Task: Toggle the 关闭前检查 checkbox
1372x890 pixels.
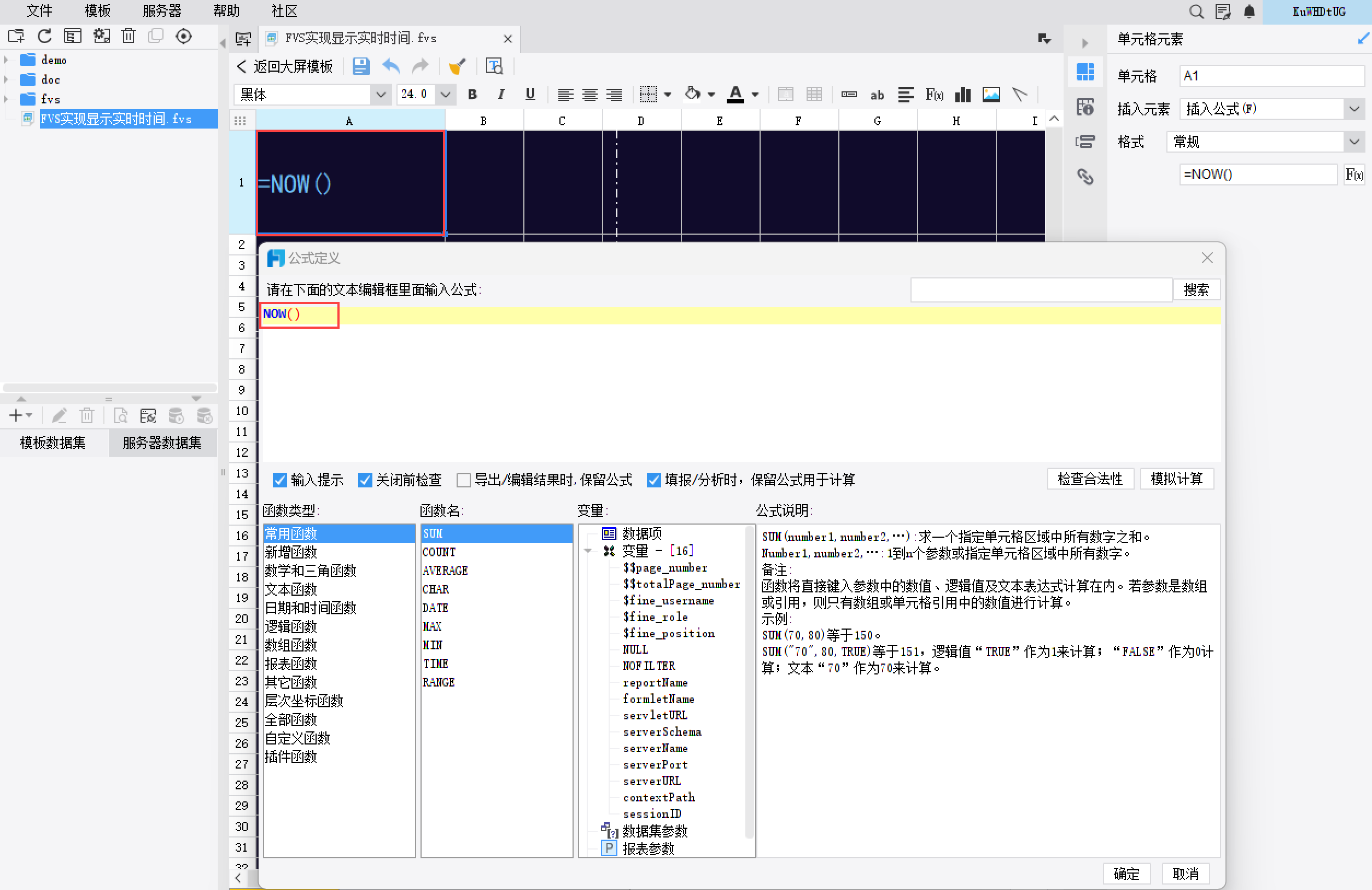Action: (x=365, y=480)
